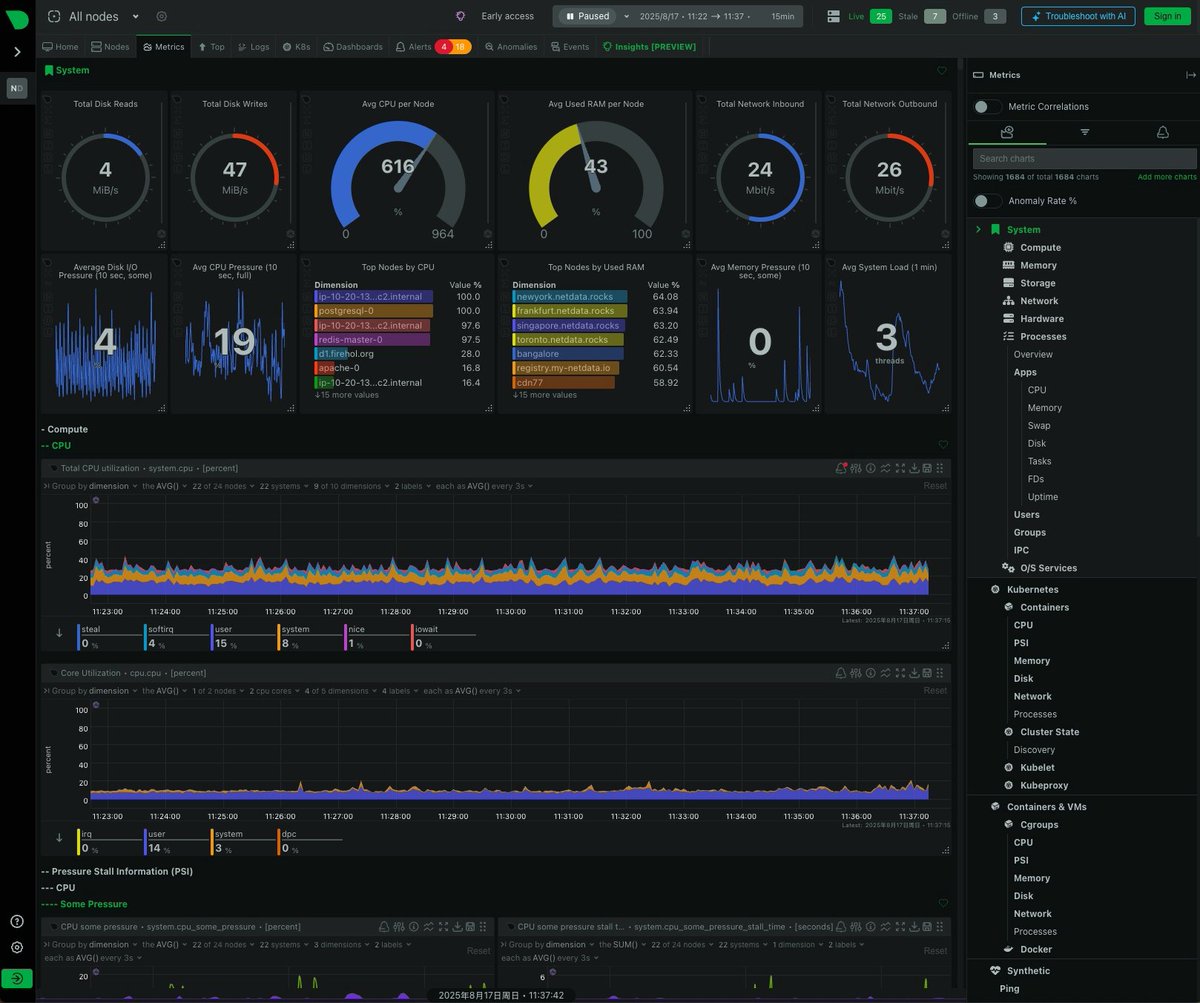Open the Kubernetes section in the tree

(1032, 590)
